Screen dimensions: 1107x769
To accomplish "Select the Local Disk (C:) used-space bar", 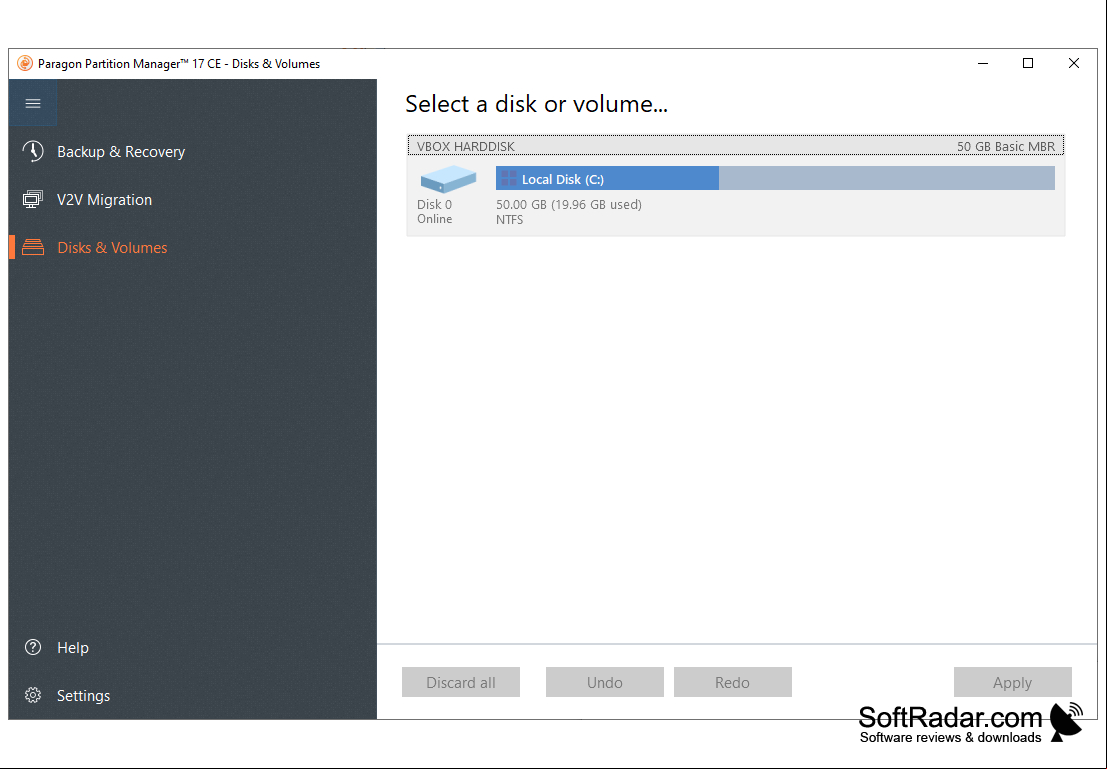I will [607, 178].
